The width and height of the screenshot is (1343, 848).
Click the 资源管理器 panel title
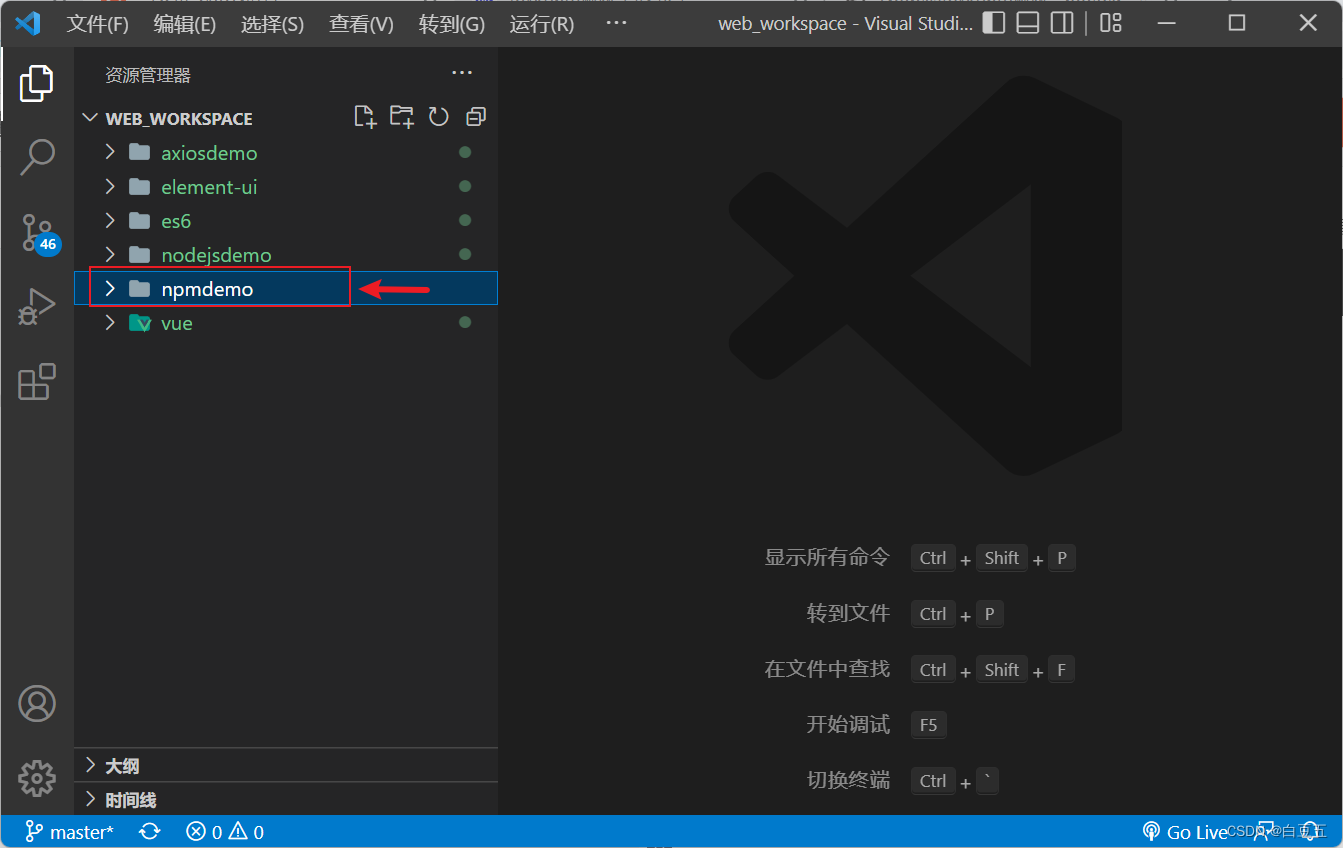(148, 75)
